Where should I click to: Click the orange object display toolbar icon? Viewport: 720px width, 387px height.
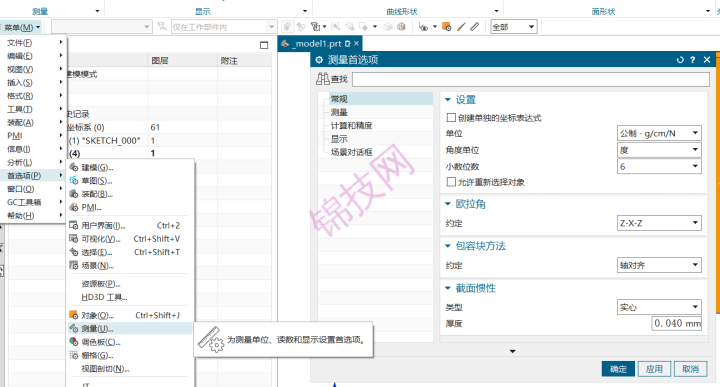(x=446, y=27)
